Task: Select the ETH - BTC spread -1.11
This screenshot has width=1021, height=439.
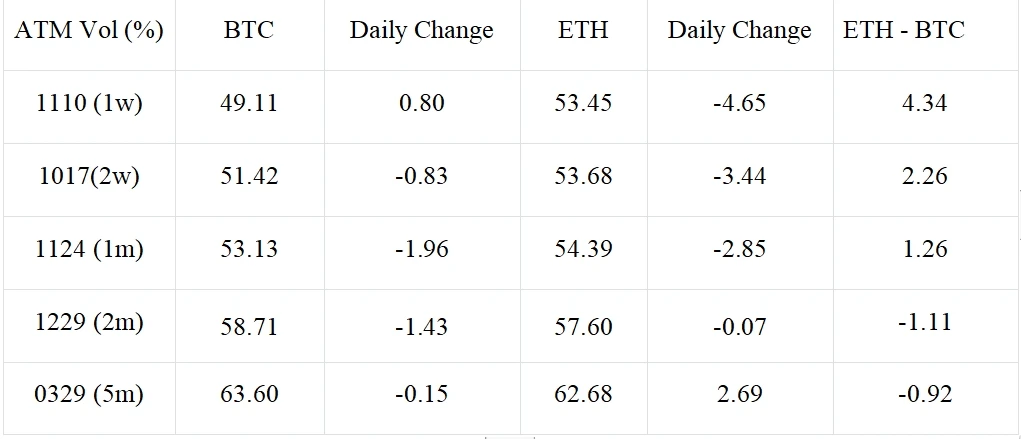Action: pos(924,322)
